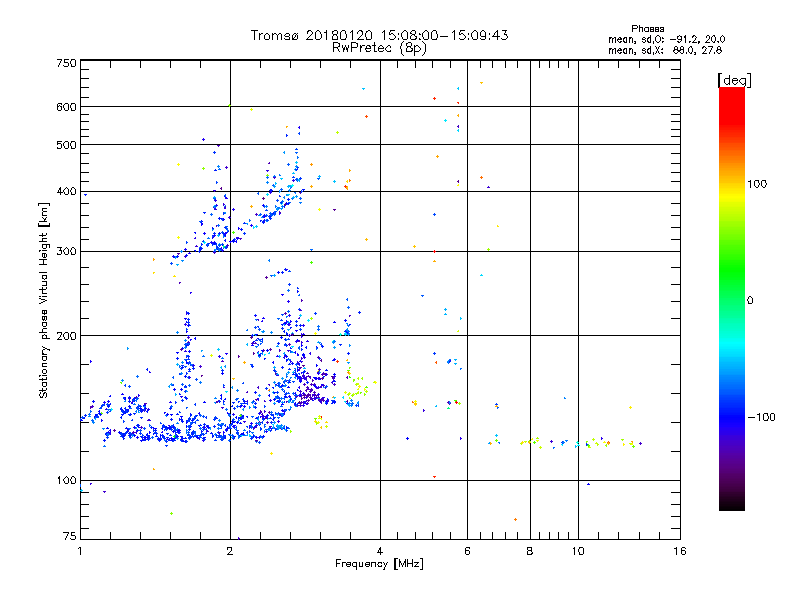The height and width of the screenshot is (600, 800).
Task: Click the '500' y-axis tick label
Action: tap(66, 145)
